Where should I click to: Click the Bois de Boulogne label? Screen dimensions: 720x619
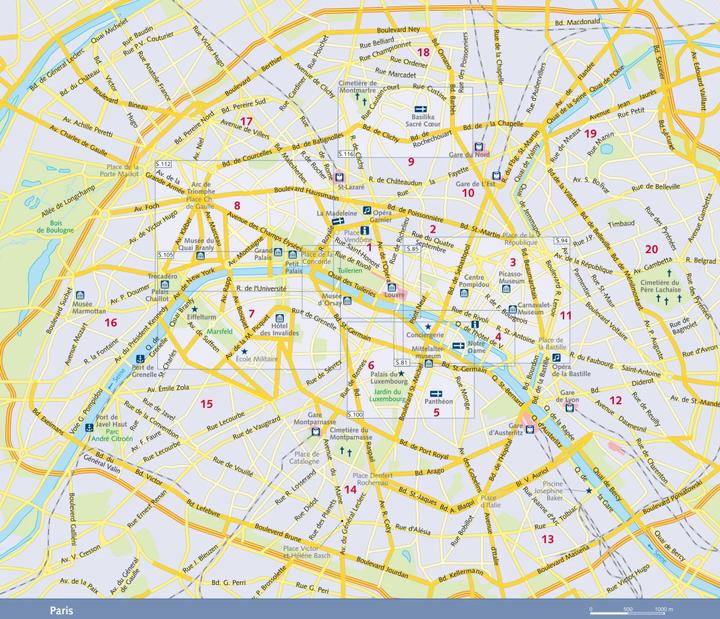tap(55, 226)
